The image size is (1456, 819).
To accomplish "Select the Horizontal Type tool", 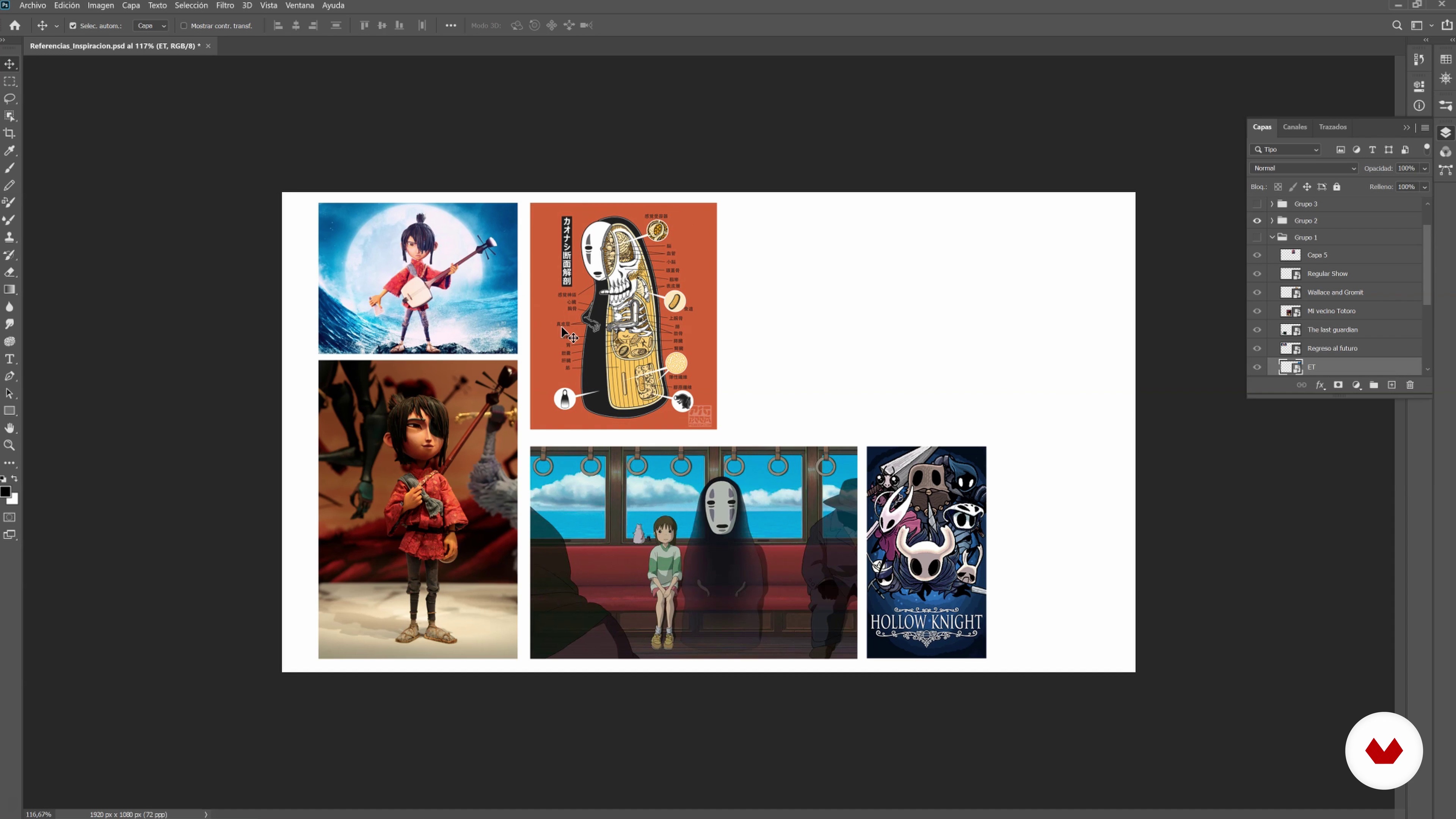I will [x=9, y=359].
